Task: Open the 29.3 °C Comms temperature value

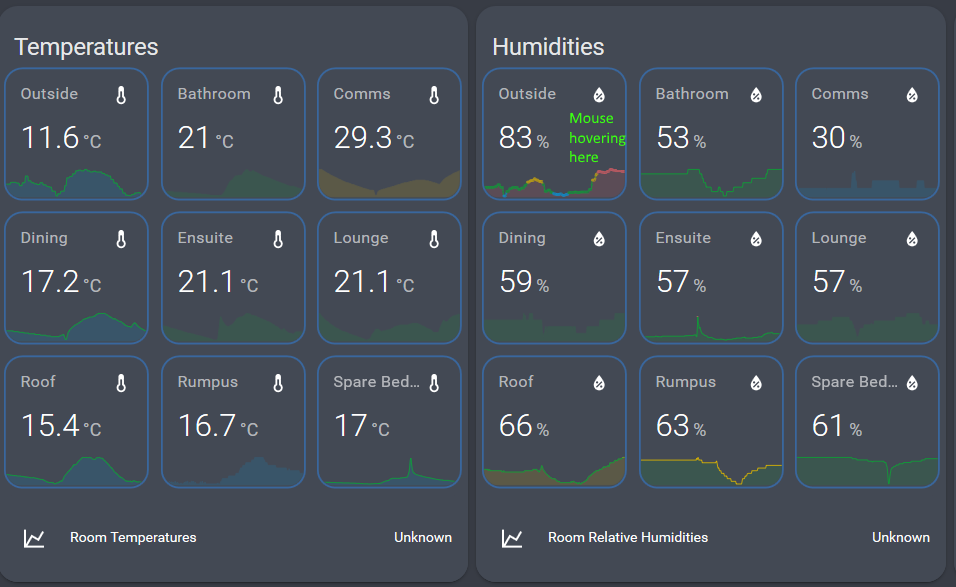Action: tap(374, 138)
